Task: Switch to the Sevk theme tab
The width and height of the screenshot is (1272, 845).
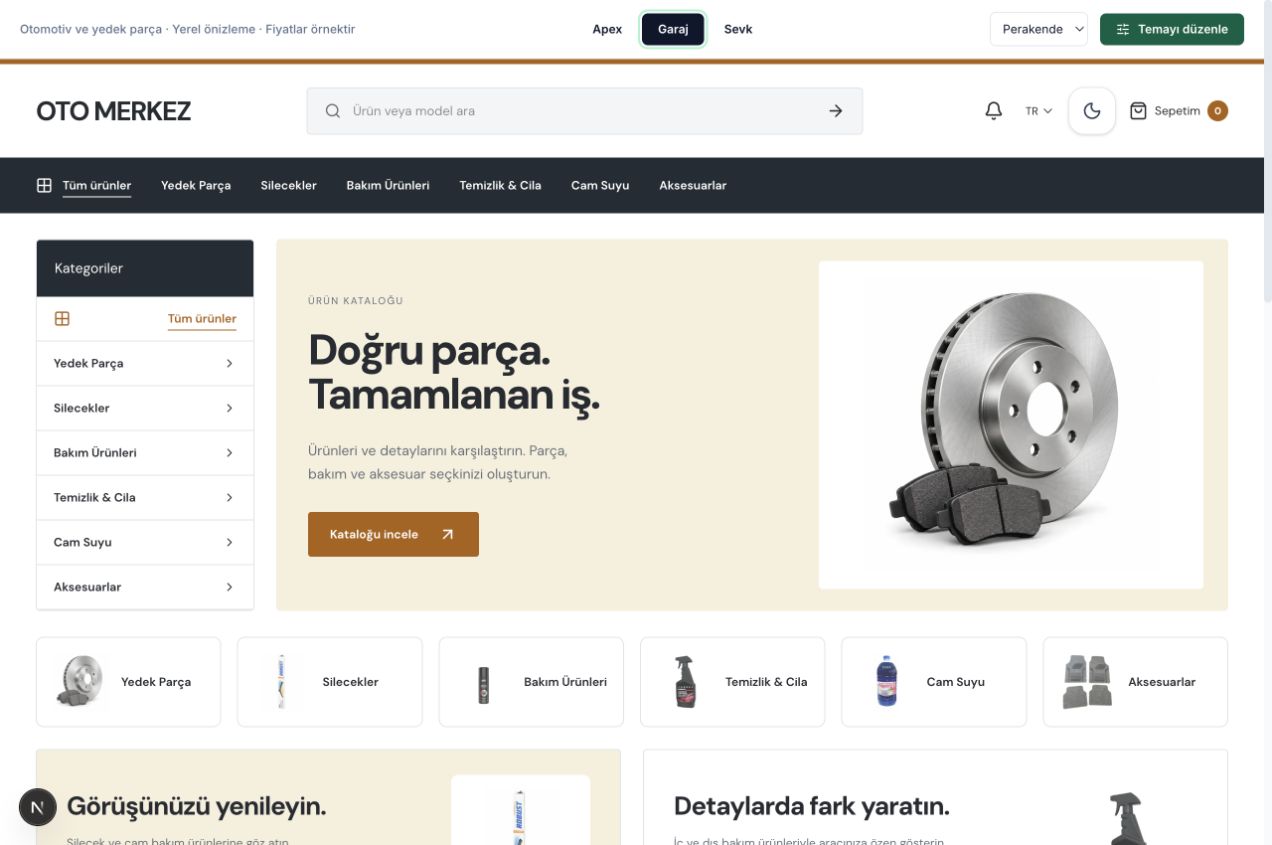Action: point(738,29)
